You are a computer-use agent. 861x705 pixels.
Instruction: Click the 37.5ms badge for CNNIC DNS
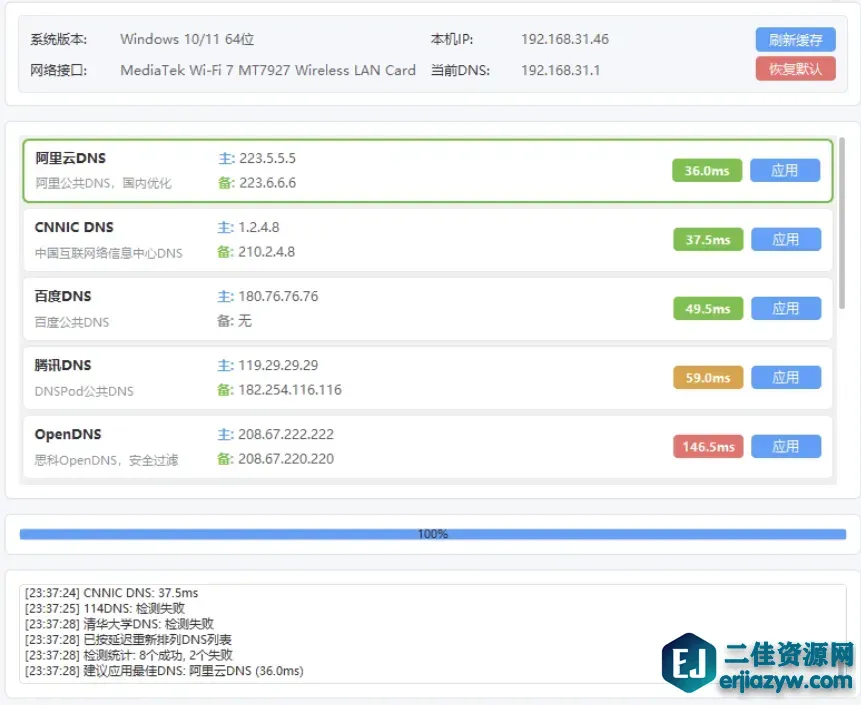[x=707, y=239]
